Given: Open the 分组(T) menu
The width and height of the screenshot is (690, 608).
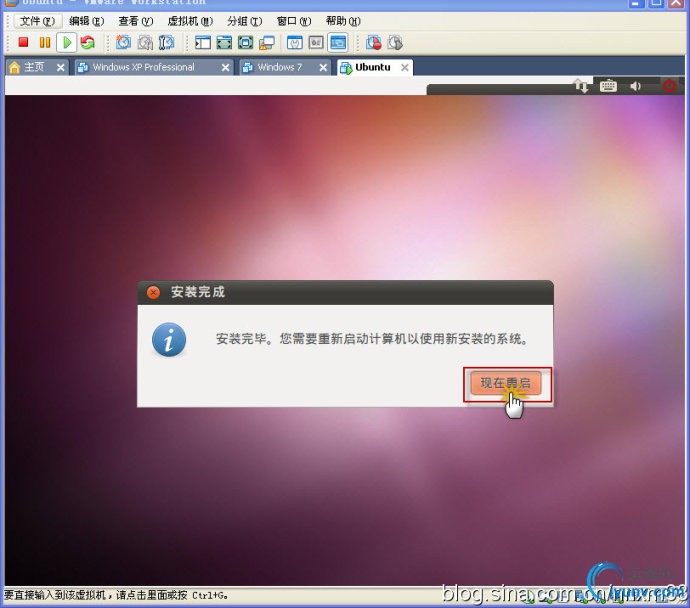Looking at the screenshot, I should tap(245, 21).
